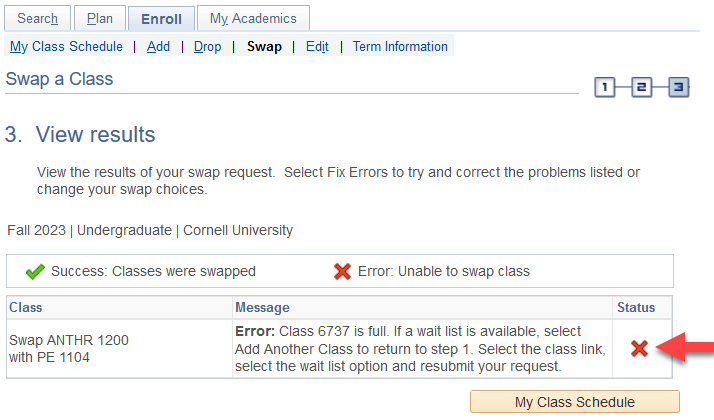Open the My Class Schedule sub-navigation link

pyautogui.click(x=66, y=46)
